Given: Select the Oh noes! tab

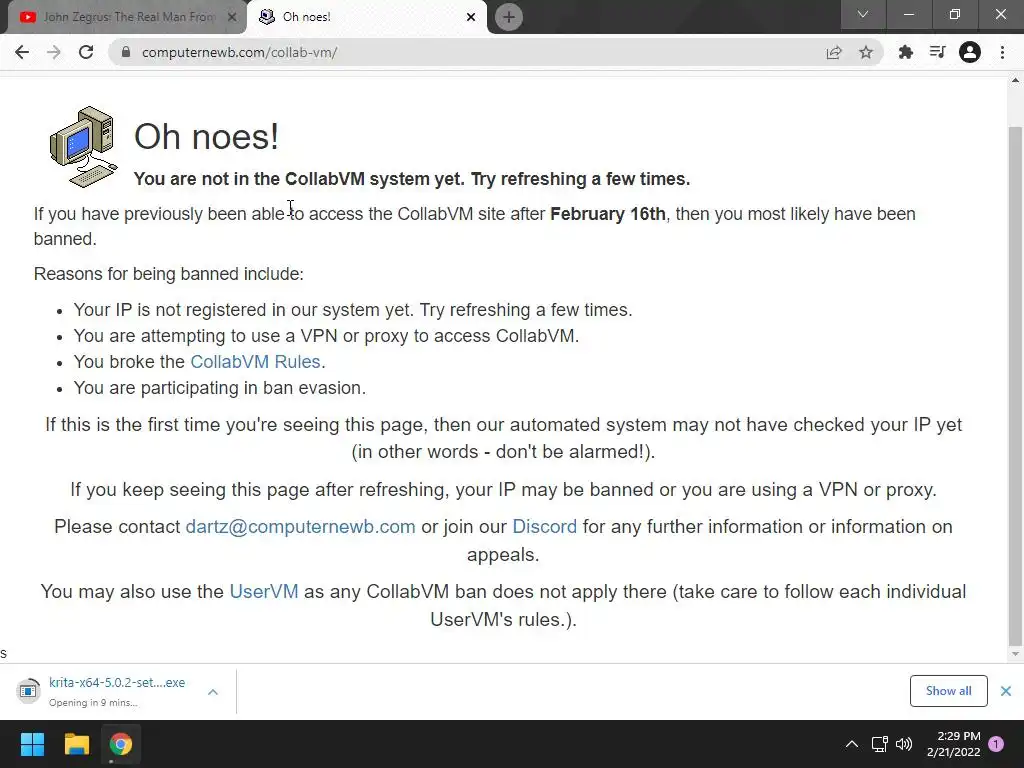Looking at the screenshot, I should coord(367,17).
